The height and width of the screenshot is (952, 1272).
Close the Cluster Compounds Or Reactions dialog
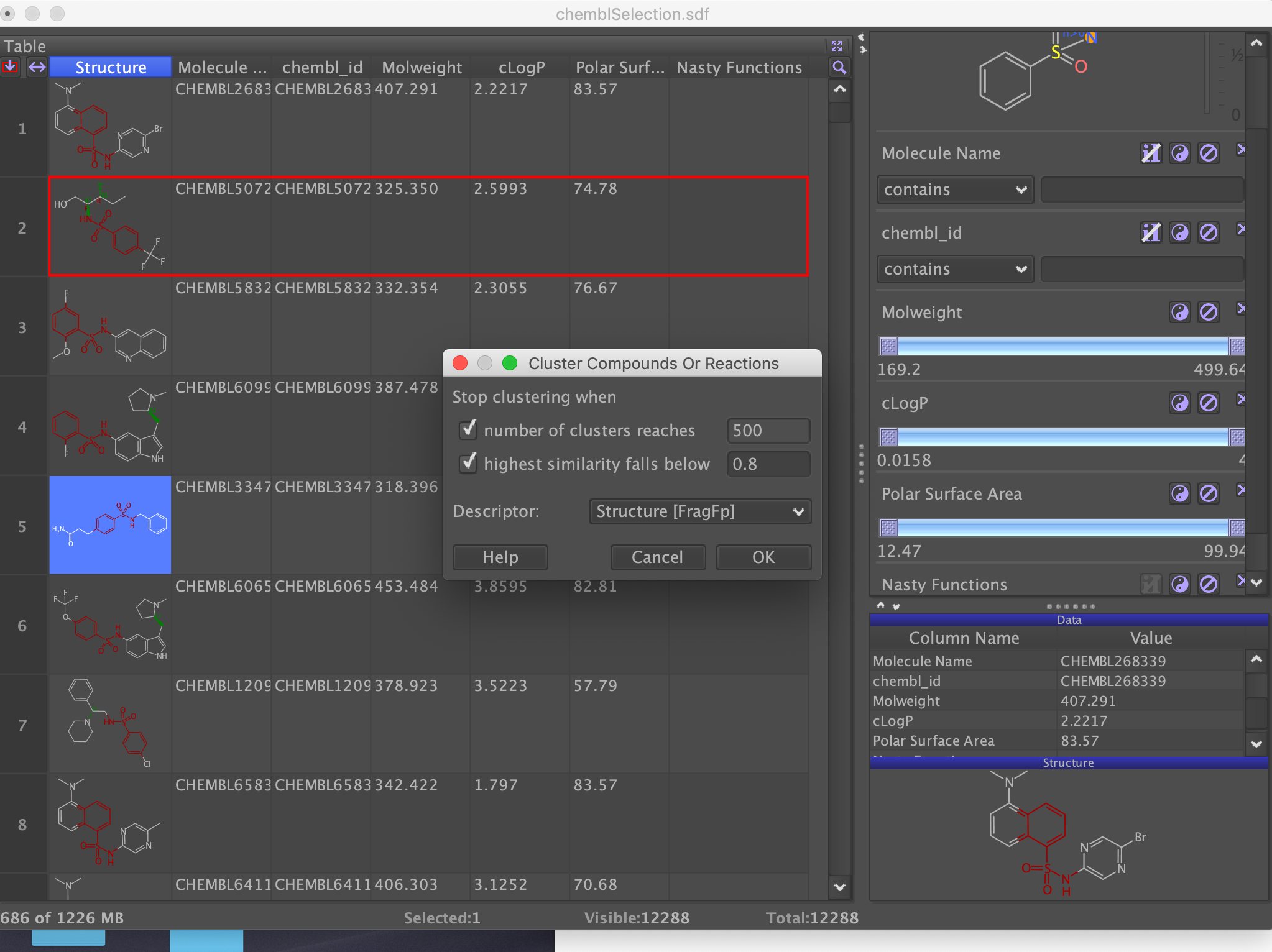(x=460, y=363)
